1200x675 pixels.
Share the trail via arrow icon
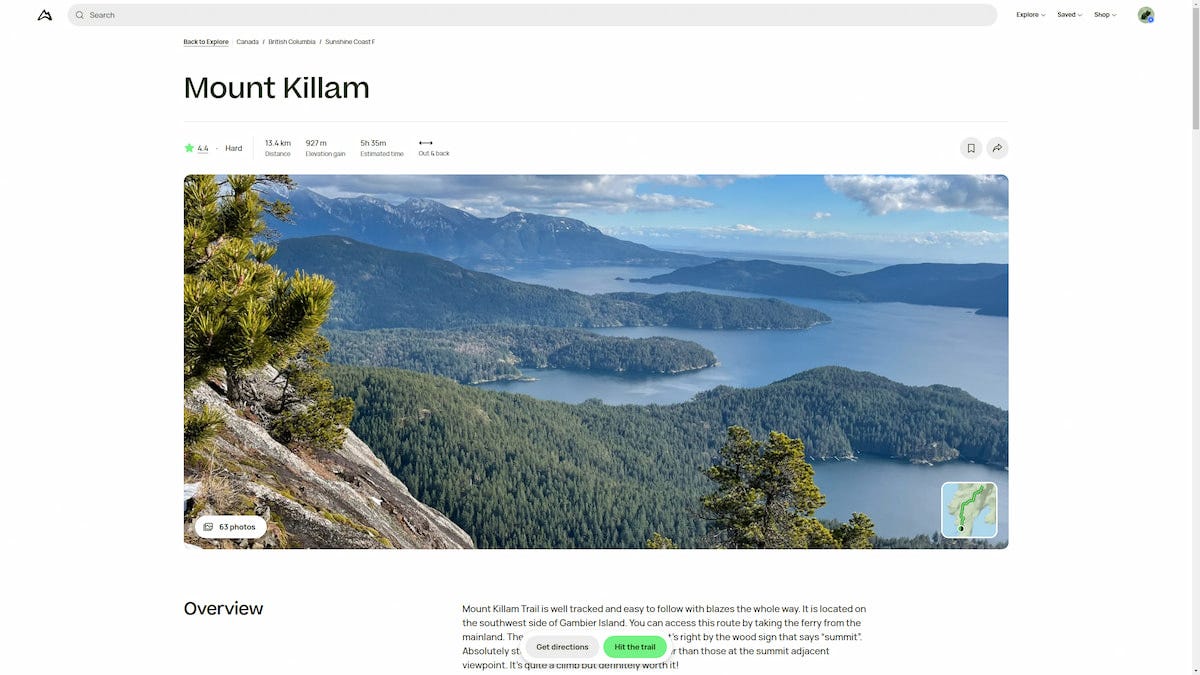(x=997, y=148)
